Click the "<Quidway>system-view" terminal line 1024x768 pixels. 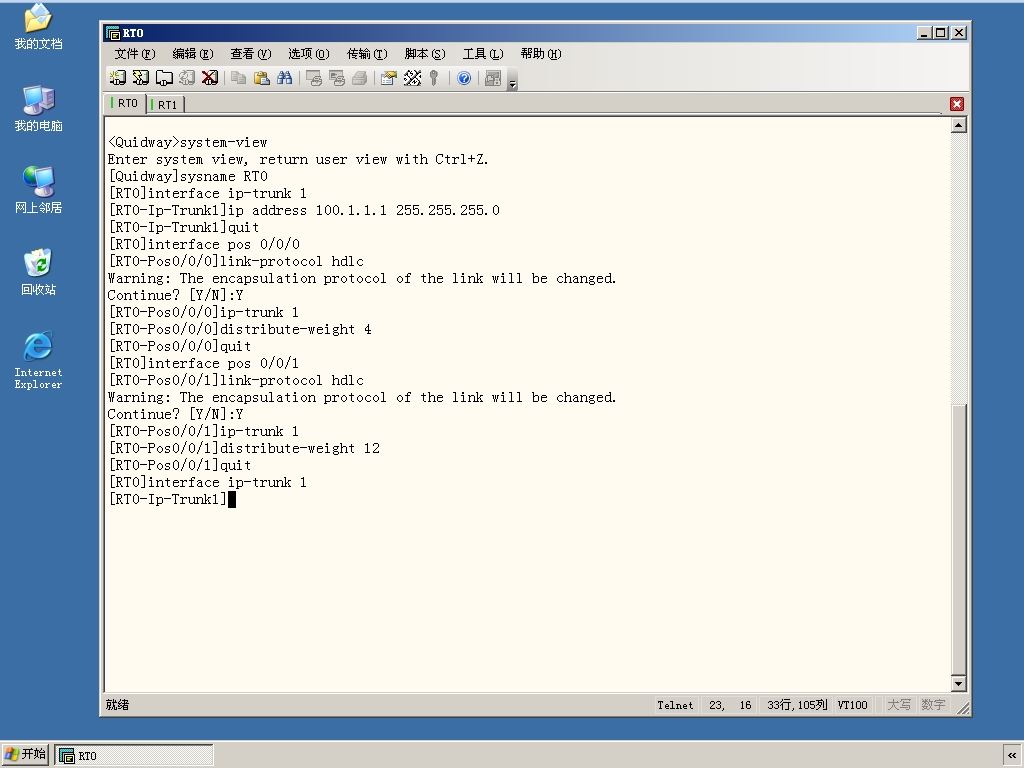187,142
